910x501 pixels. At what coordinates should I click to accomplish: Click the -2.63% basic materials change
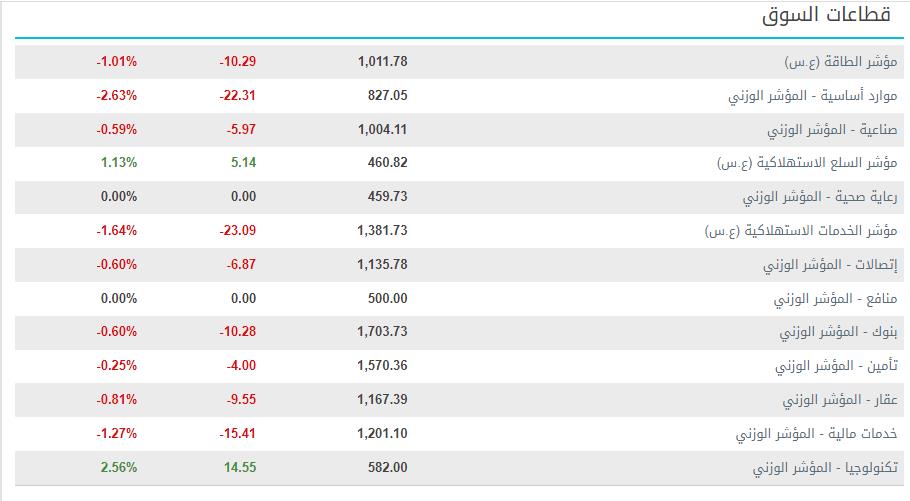(117, 95)
